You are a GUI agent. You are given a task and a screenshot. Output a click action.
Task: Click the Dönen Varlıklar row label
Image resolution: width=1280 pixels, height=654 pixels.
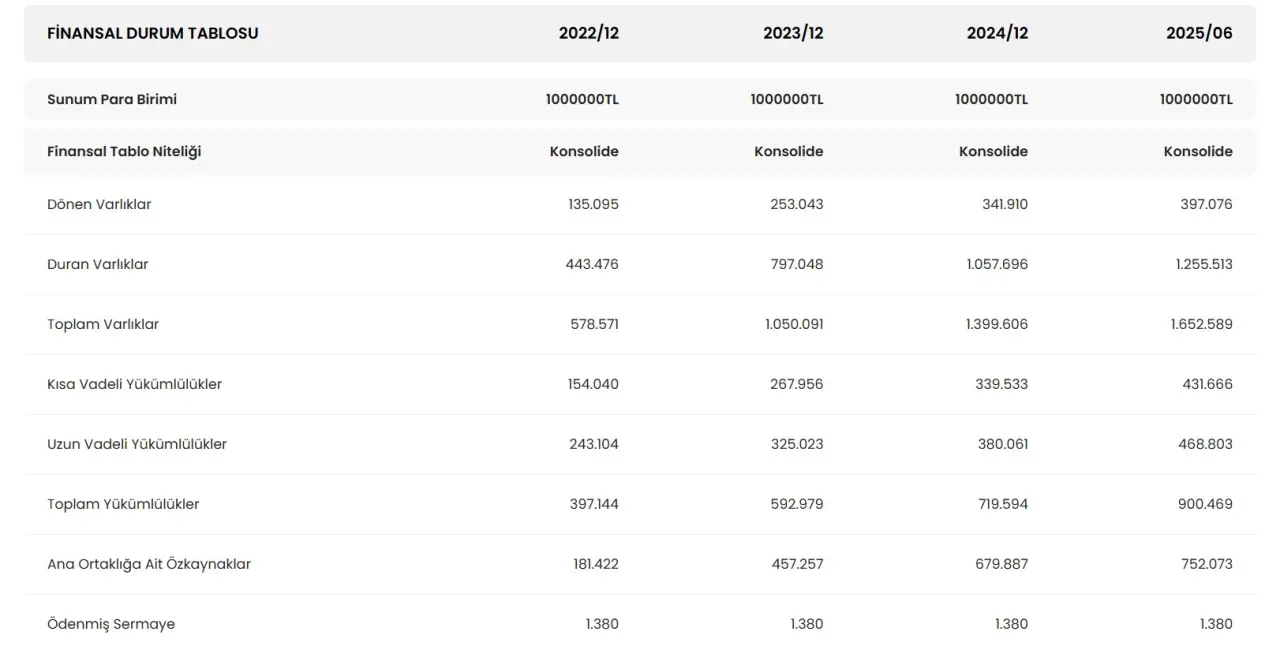click(99, 204)
